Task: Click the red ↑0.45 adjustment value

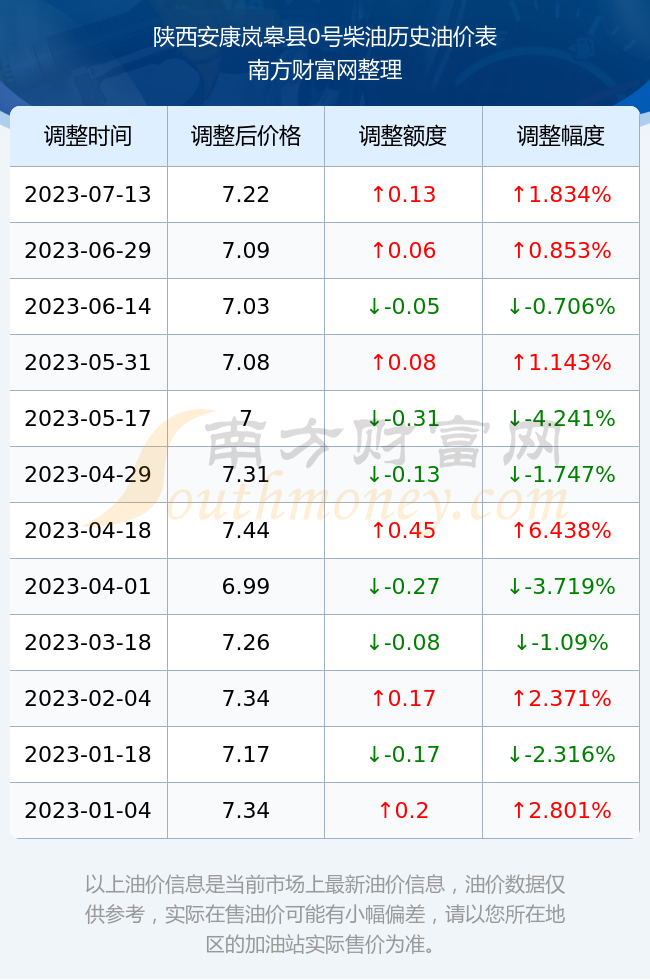Action: click(403, 530)
